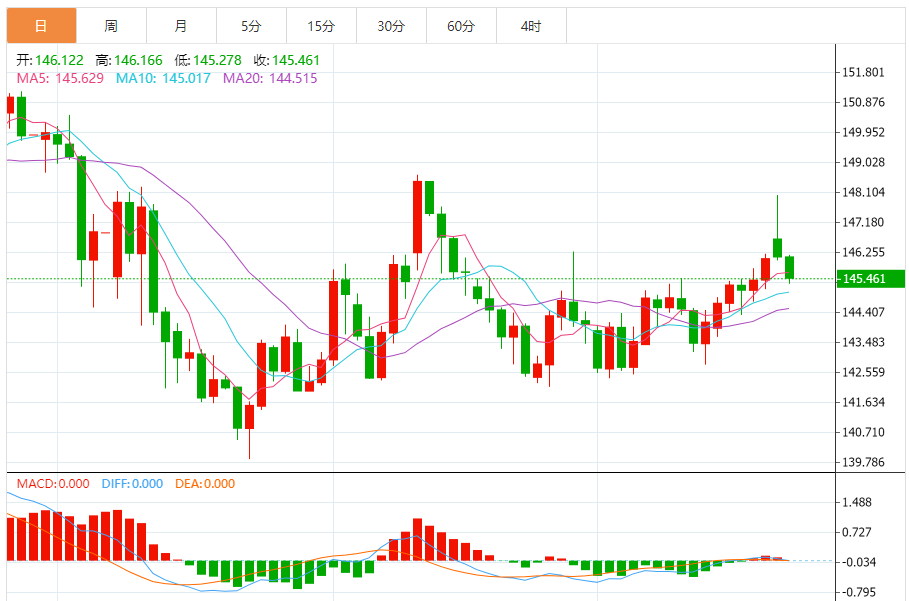Switch to the monthly 月 tab
This screenshot has width=909, height=601.
(181, 26)
